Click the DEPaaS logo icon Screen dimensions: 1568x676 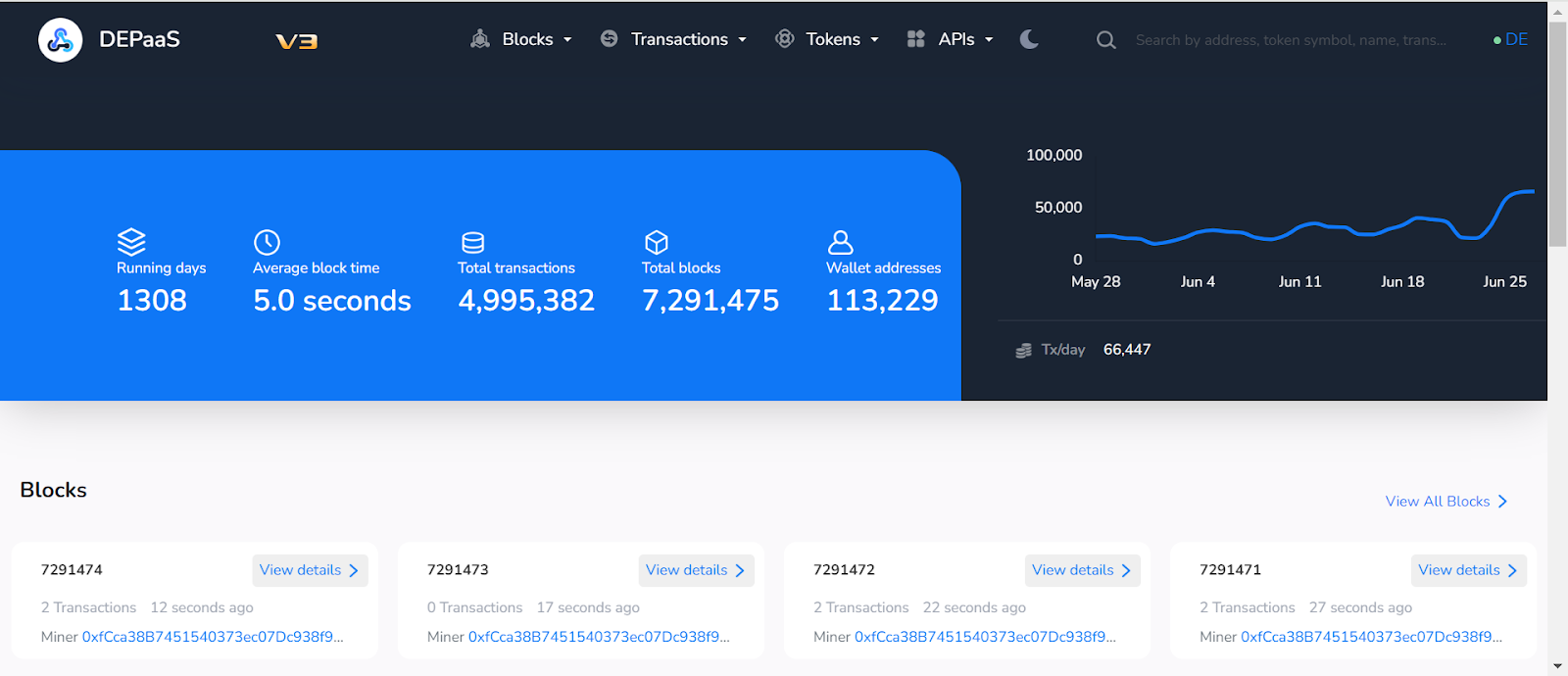60,40
